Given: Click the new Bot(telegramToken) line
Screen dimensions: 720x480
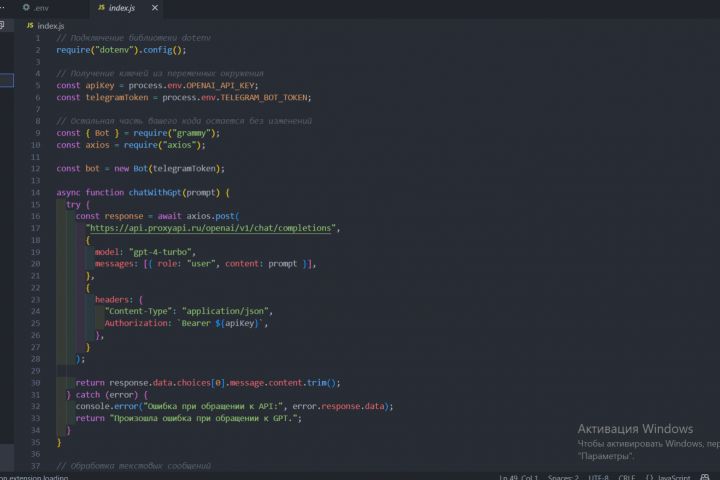Looking at the screenshot, I should [x=141, y=169].
